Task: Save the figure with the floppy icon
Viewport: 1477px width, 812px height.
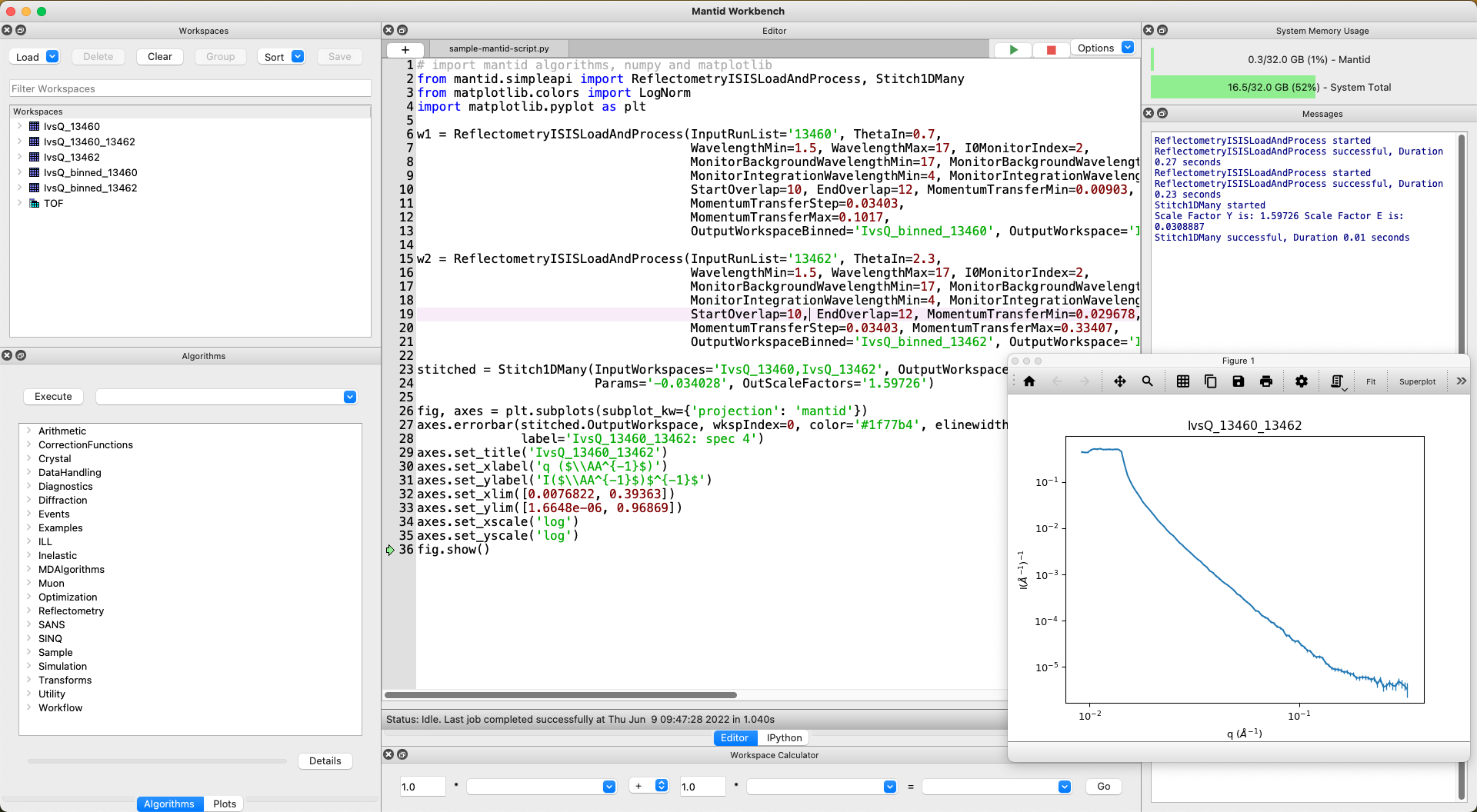Action: [x=1239, y=381]
